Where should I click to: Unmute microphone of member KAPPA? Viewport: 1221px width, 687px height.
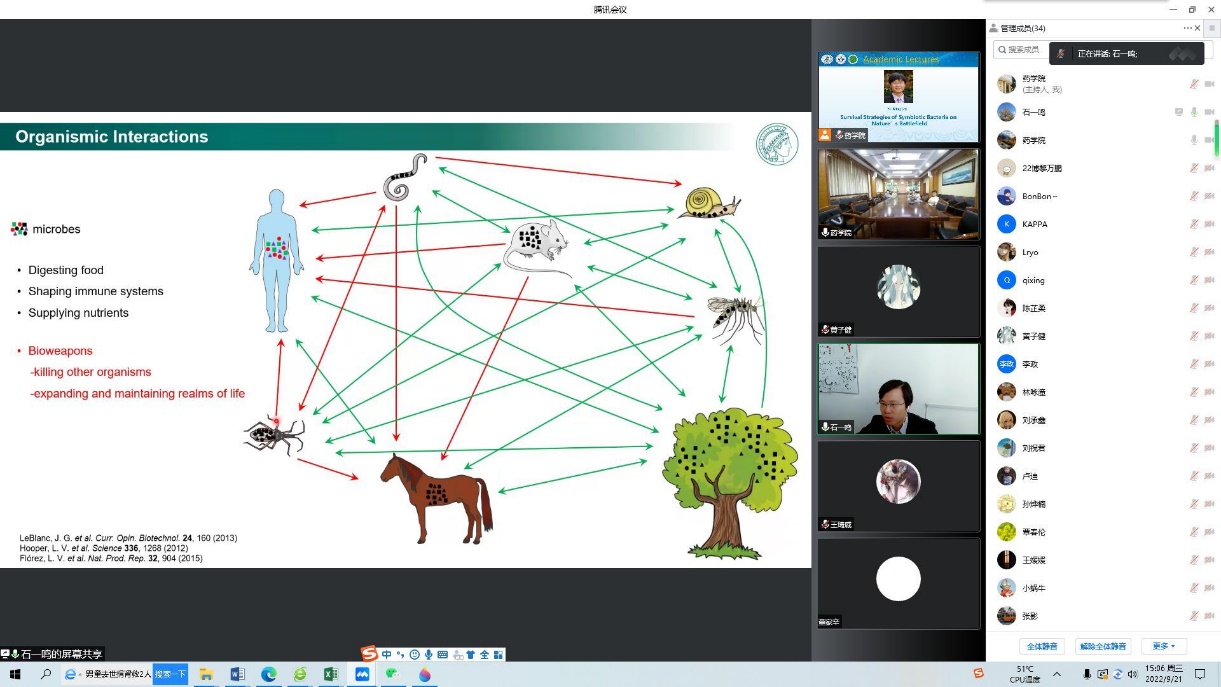click(1194, 224)
